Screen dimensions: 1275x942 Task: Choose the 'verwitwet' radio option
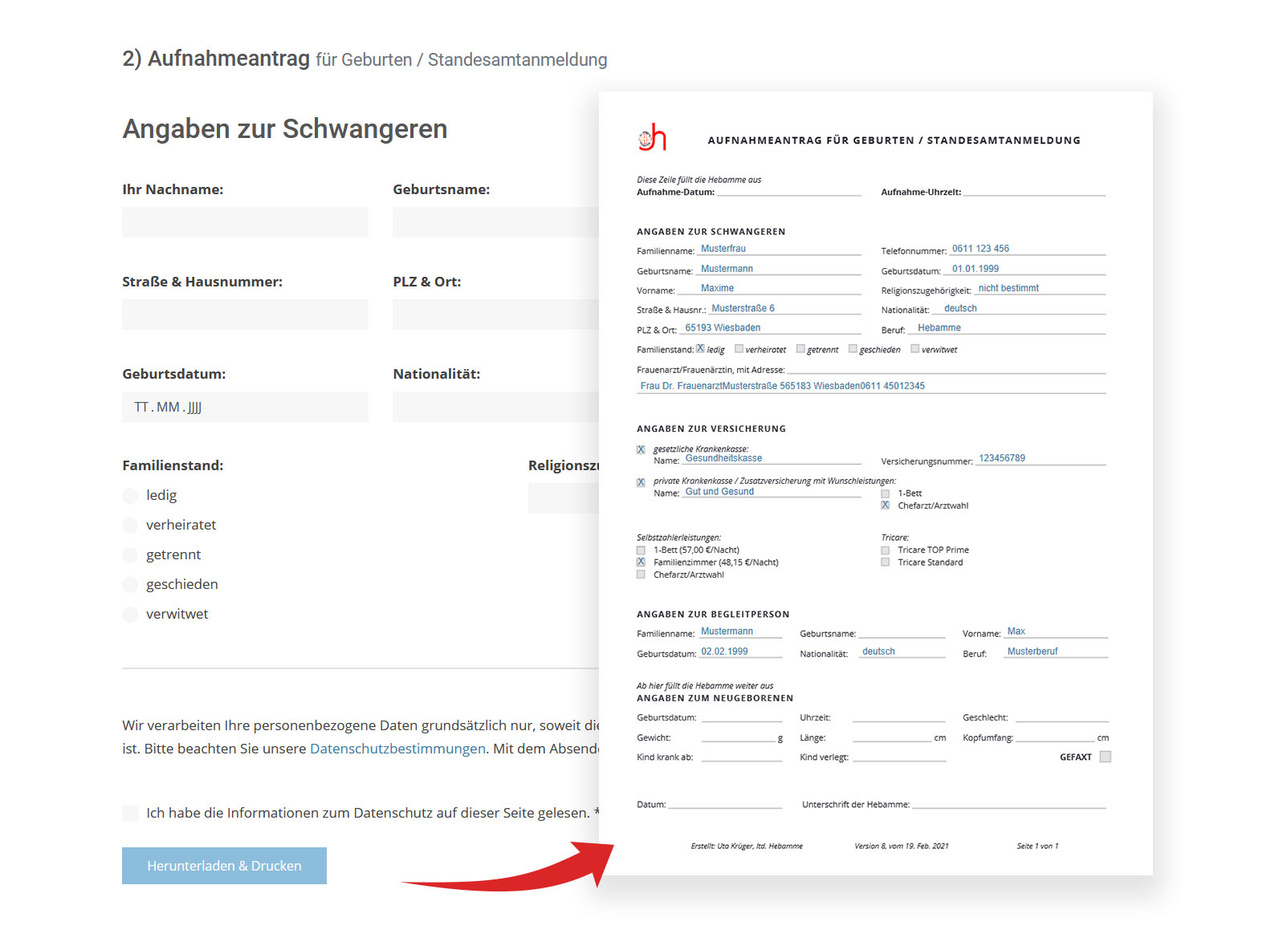130,614
